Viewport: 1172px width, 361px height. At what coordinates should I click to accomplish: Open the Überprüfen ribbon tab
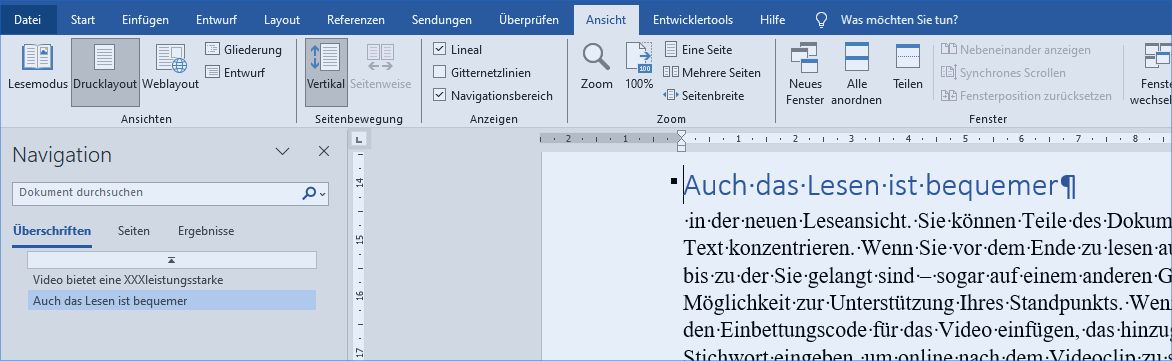pyautogui.click(x=528, y=19)
